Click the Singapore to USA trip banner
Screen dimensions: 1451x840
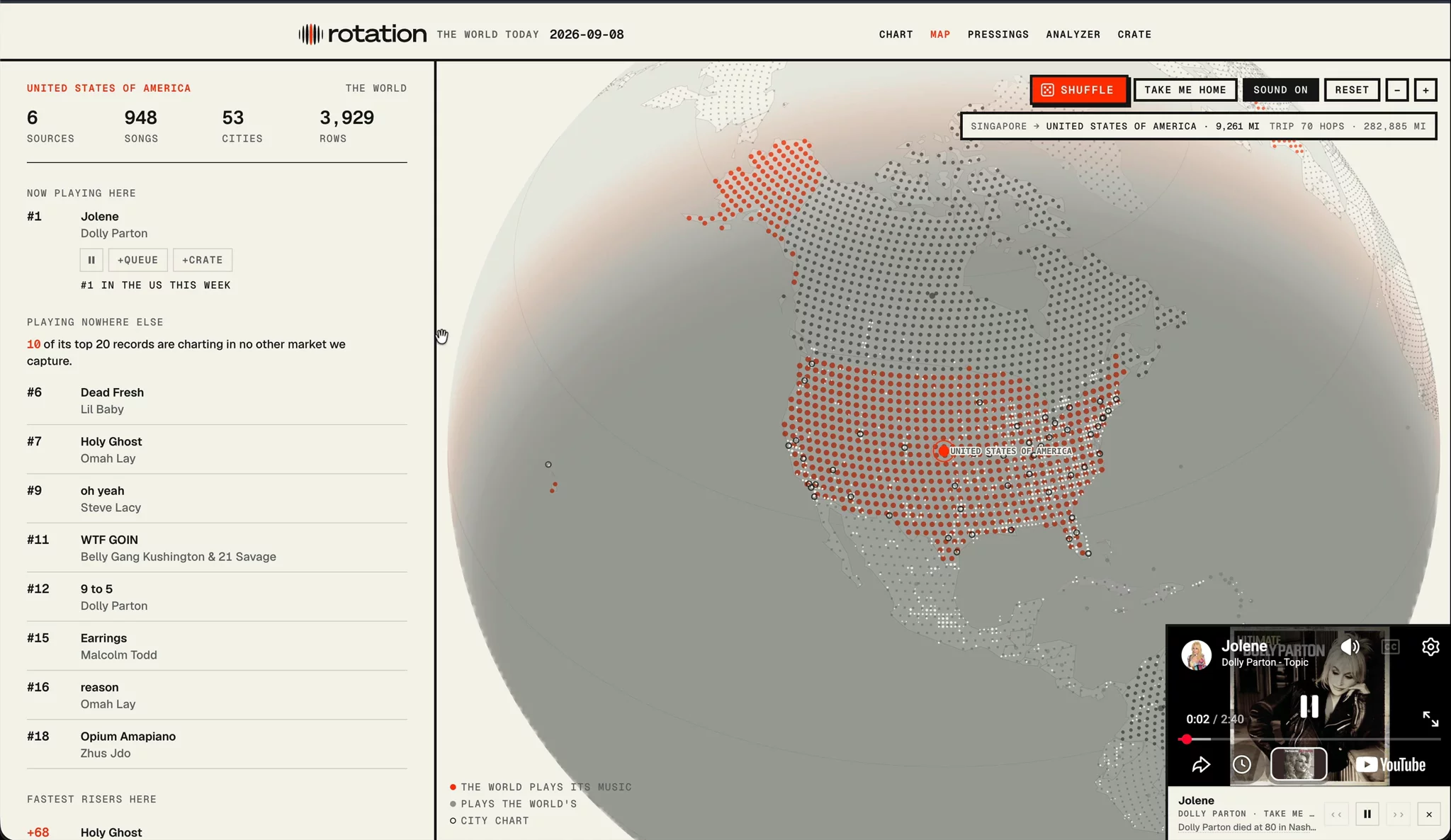tap(1198, 126)
